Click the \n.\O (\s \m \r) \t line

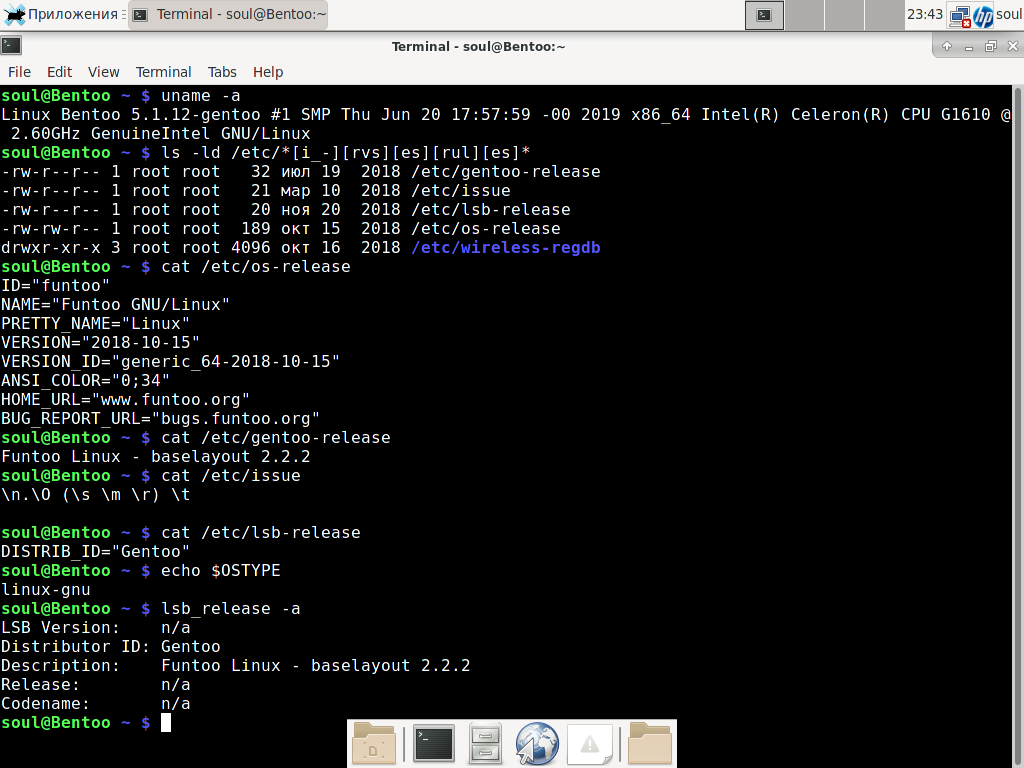95,494
